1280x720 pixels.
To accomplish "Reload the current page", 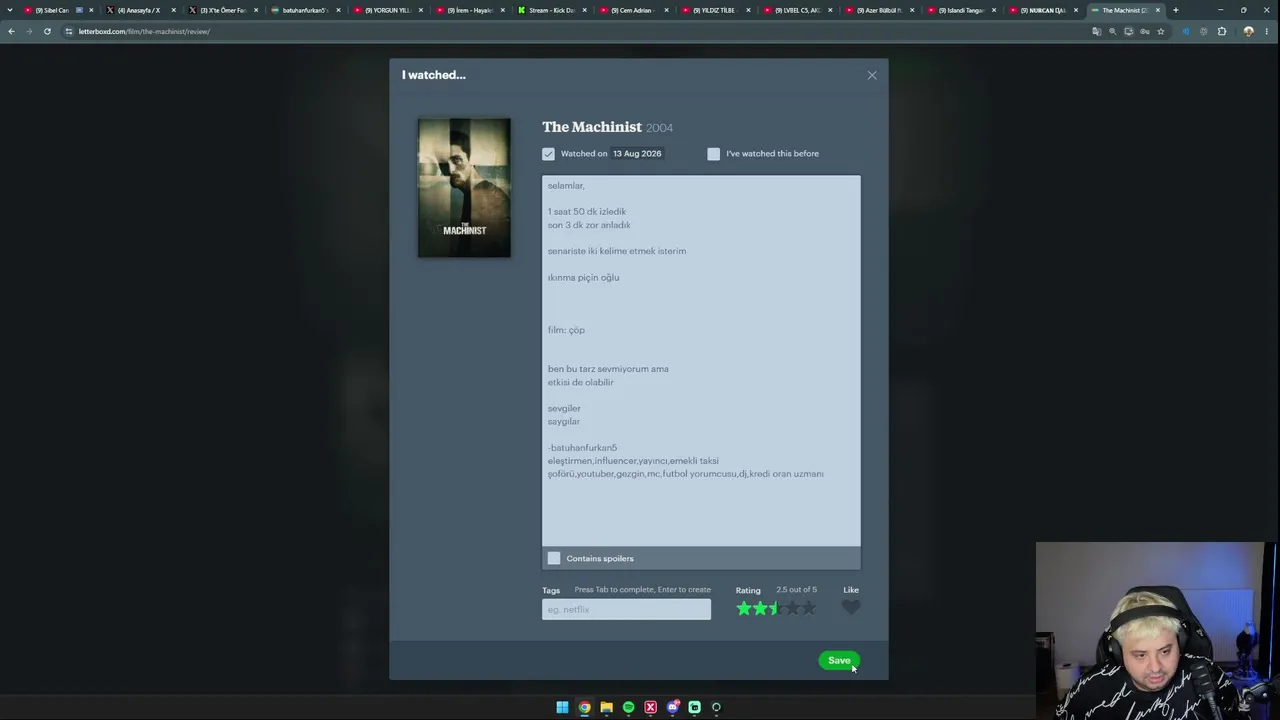I will 47,31.
